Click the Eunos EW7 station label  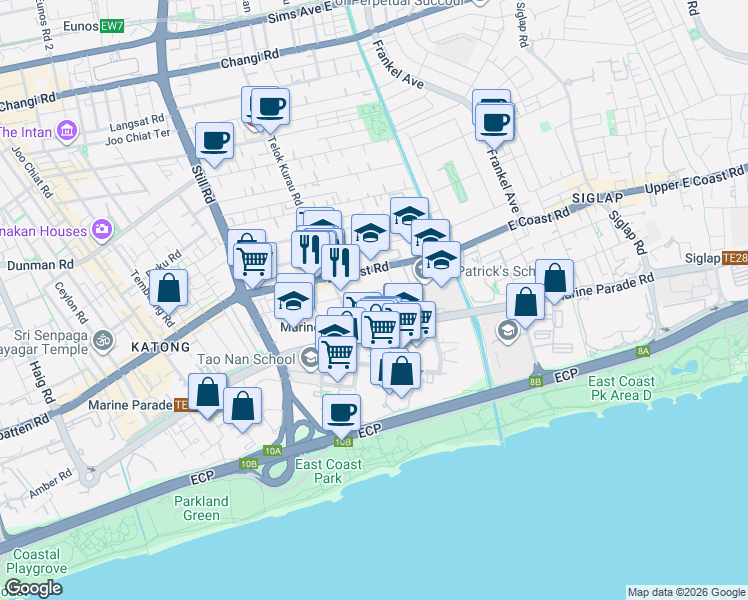coord(94,26)
